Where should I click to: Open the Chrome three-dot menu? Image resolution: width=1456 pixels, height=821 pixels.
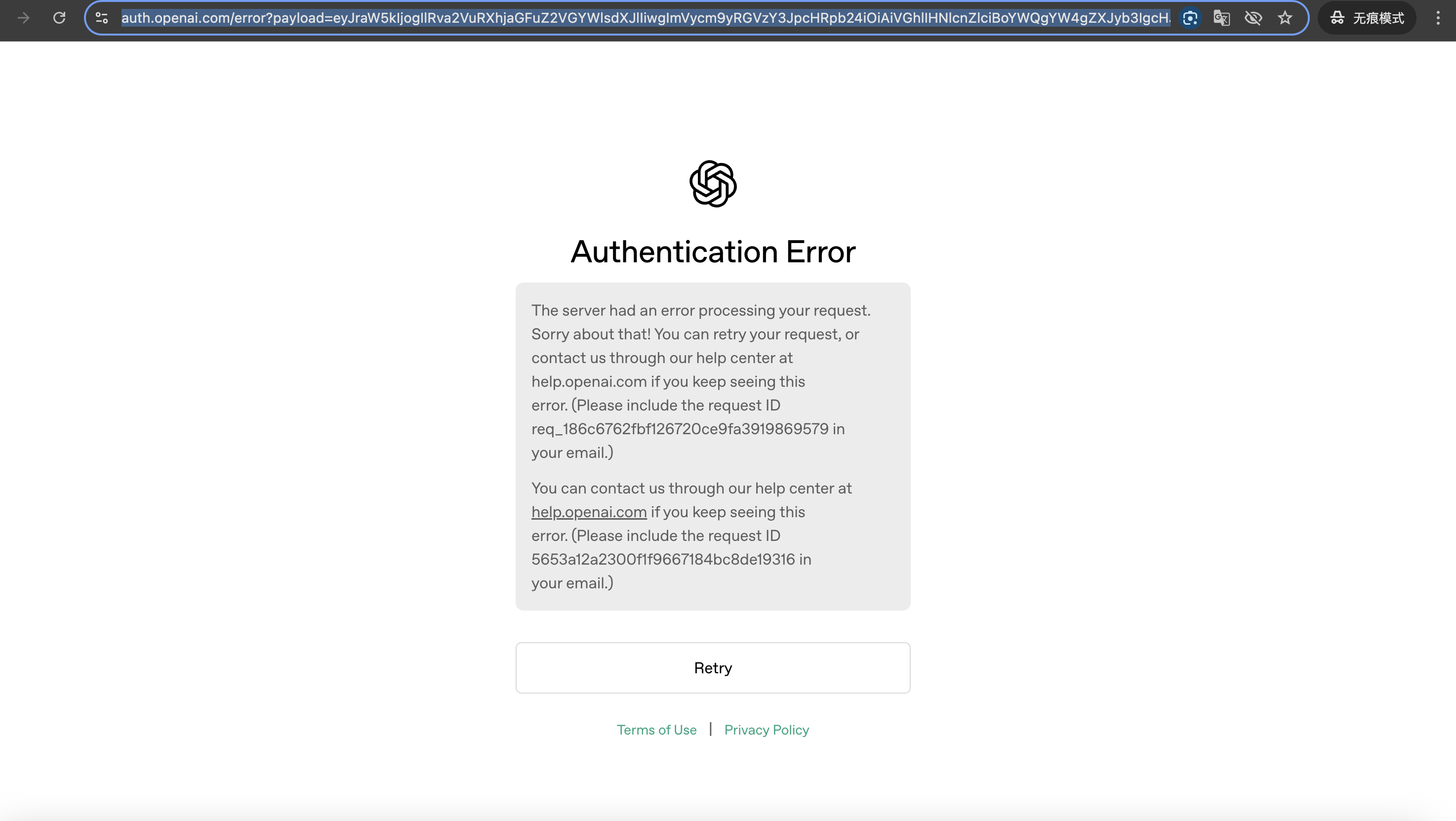[1438, 18]
